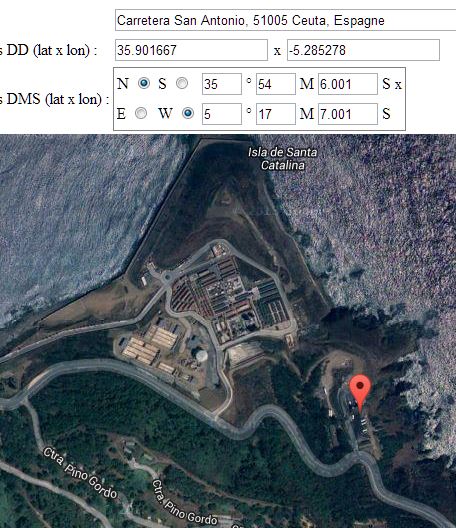Click the longitude degrees field showing 5
Viewport: 456px width, 528px height.
pos(222,114)
